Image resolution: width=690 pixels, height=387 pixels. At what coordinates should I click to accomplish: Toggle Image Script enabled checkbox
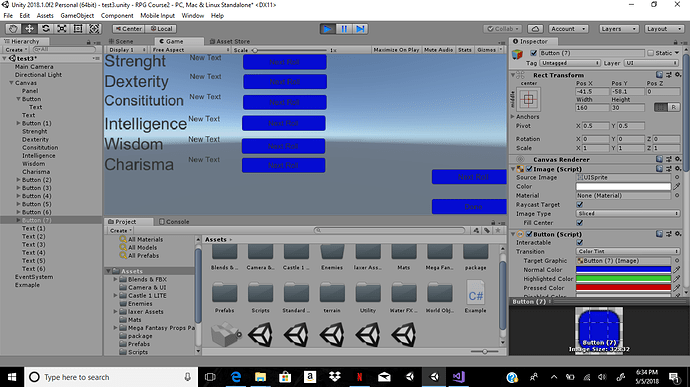(x=529, y=169)
